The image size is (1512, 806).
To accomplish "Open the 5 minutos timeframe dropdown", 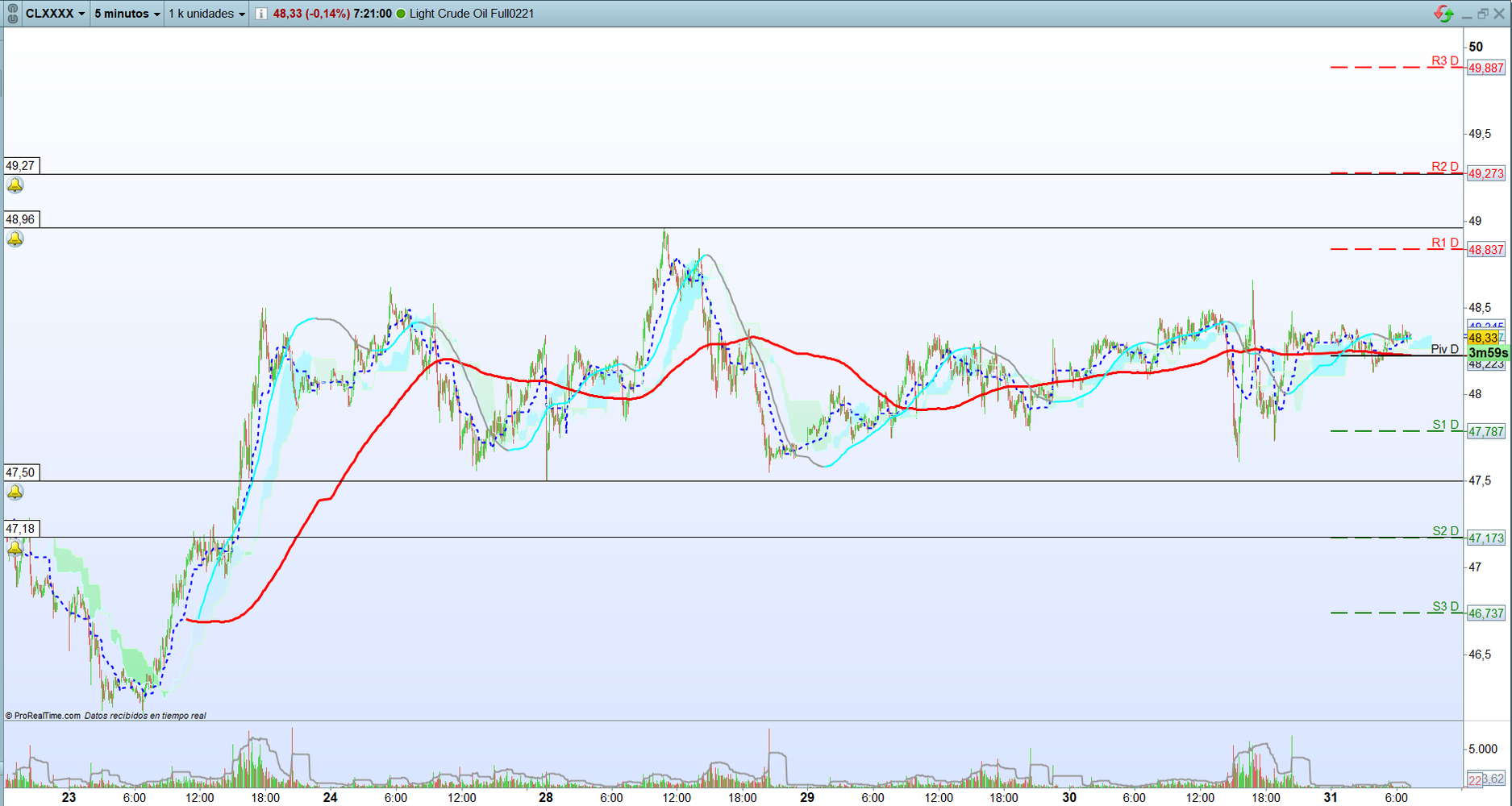I will pos(127,14).
